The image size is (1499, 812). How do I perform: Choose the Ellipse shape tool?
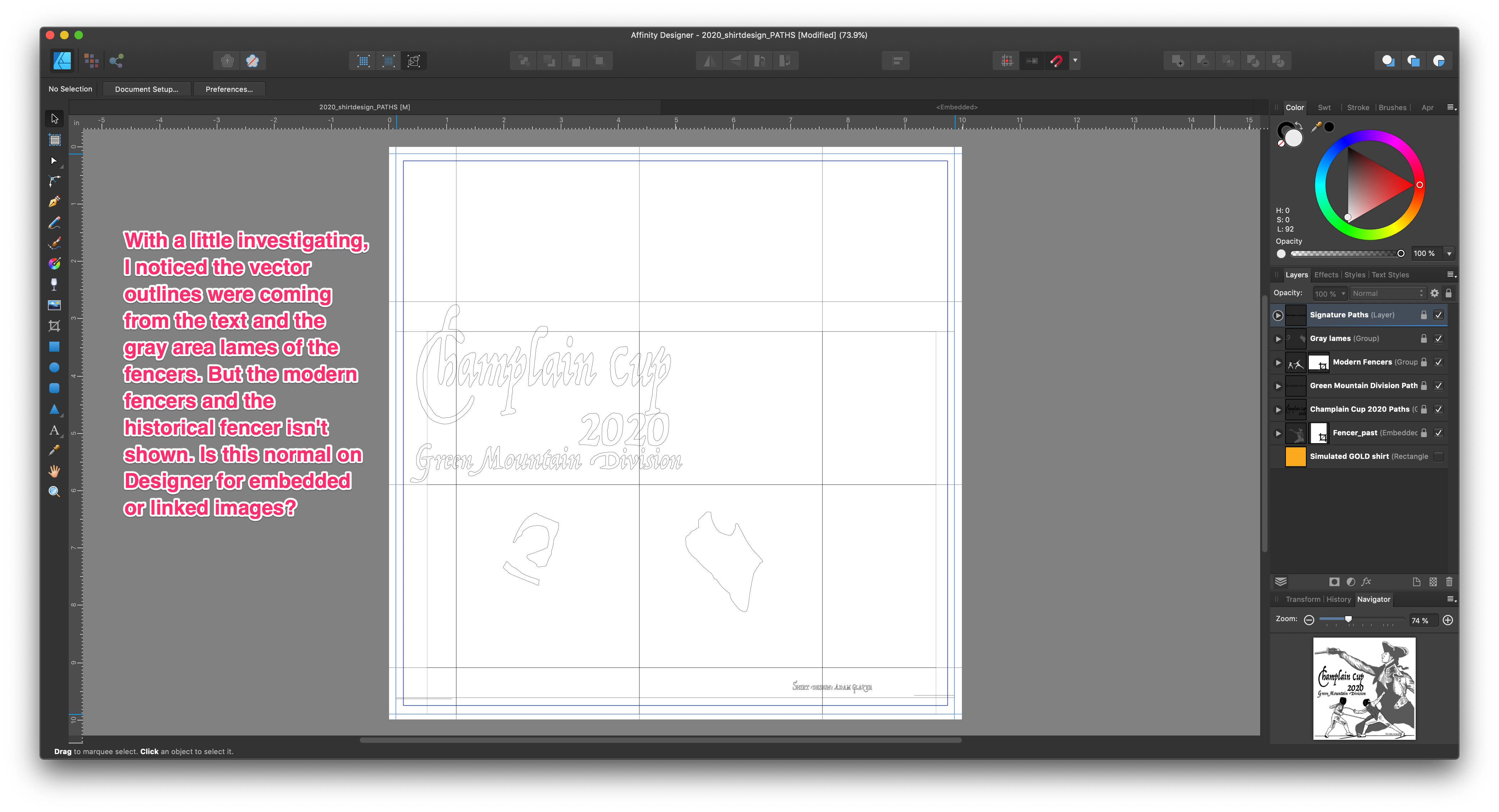click(54, 368)
